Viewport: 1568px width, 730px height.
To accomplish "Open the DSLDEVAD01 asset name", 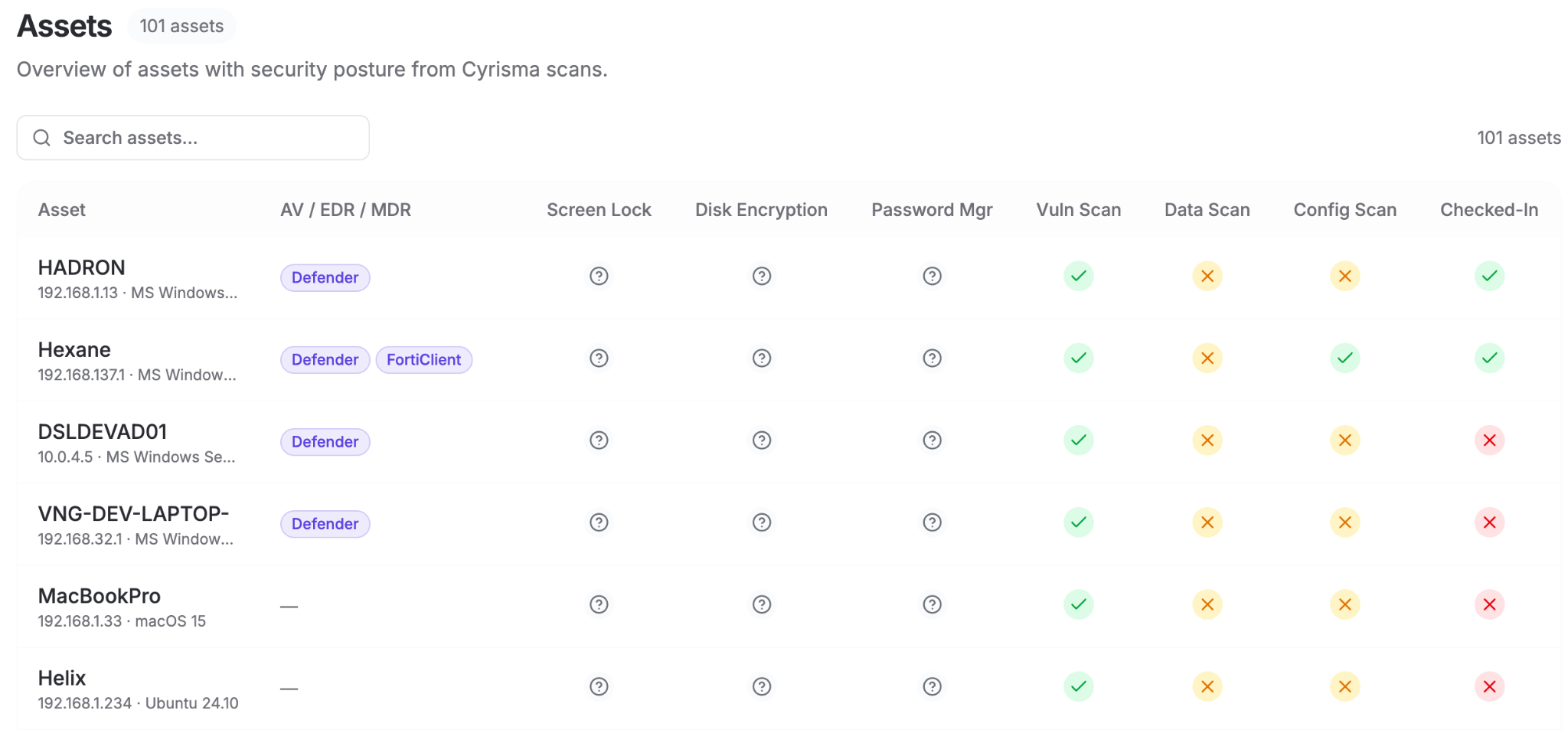I will tap(103, 431).
